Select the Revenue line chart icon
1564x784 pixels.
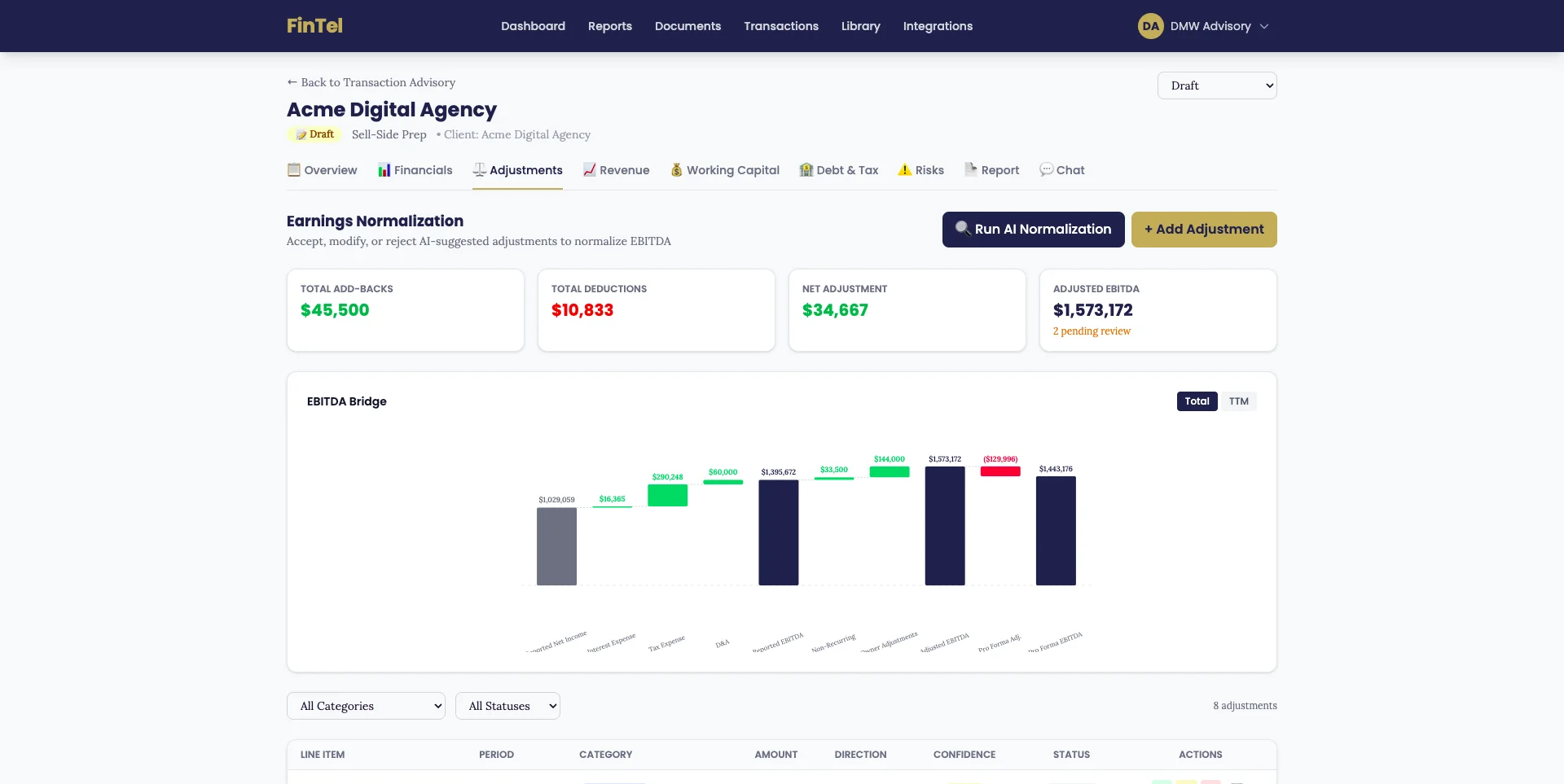(x=589, y=170)
